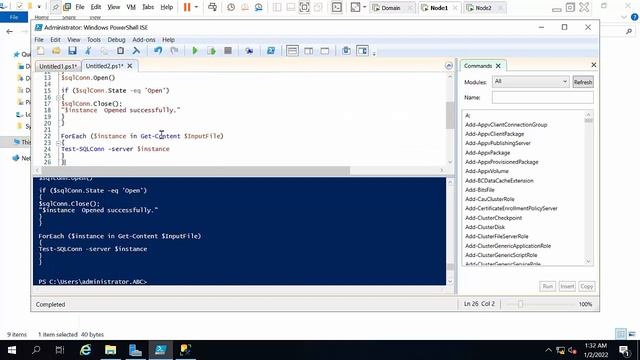The height and width of the screenshot is (360, 640).
Task: Select Add-AppxVolume command entry
Action: coord(487,171)
